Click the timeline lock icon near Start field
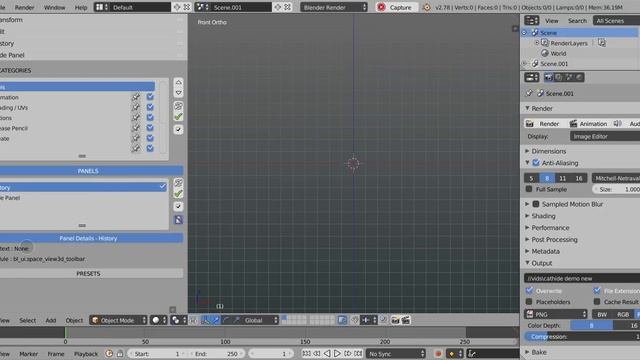This screenshot has height=360, width=640. 120,353
